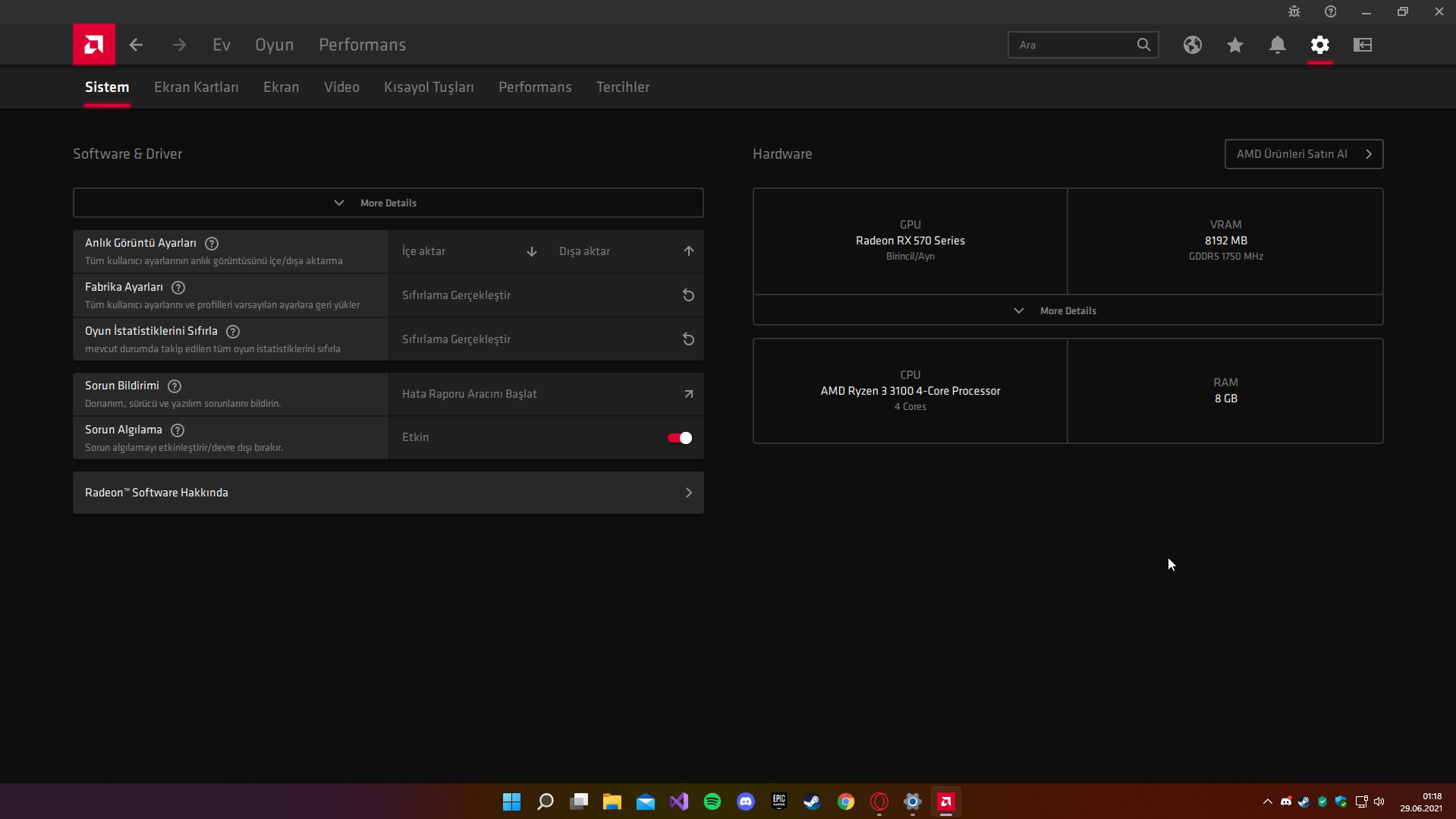Show help for Fabrika Ayarları

pos(178,288)
